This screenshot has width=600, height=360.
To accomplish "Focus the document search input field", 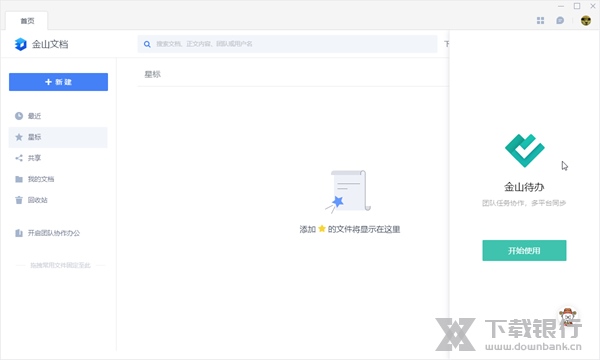I will click(287, 44).
